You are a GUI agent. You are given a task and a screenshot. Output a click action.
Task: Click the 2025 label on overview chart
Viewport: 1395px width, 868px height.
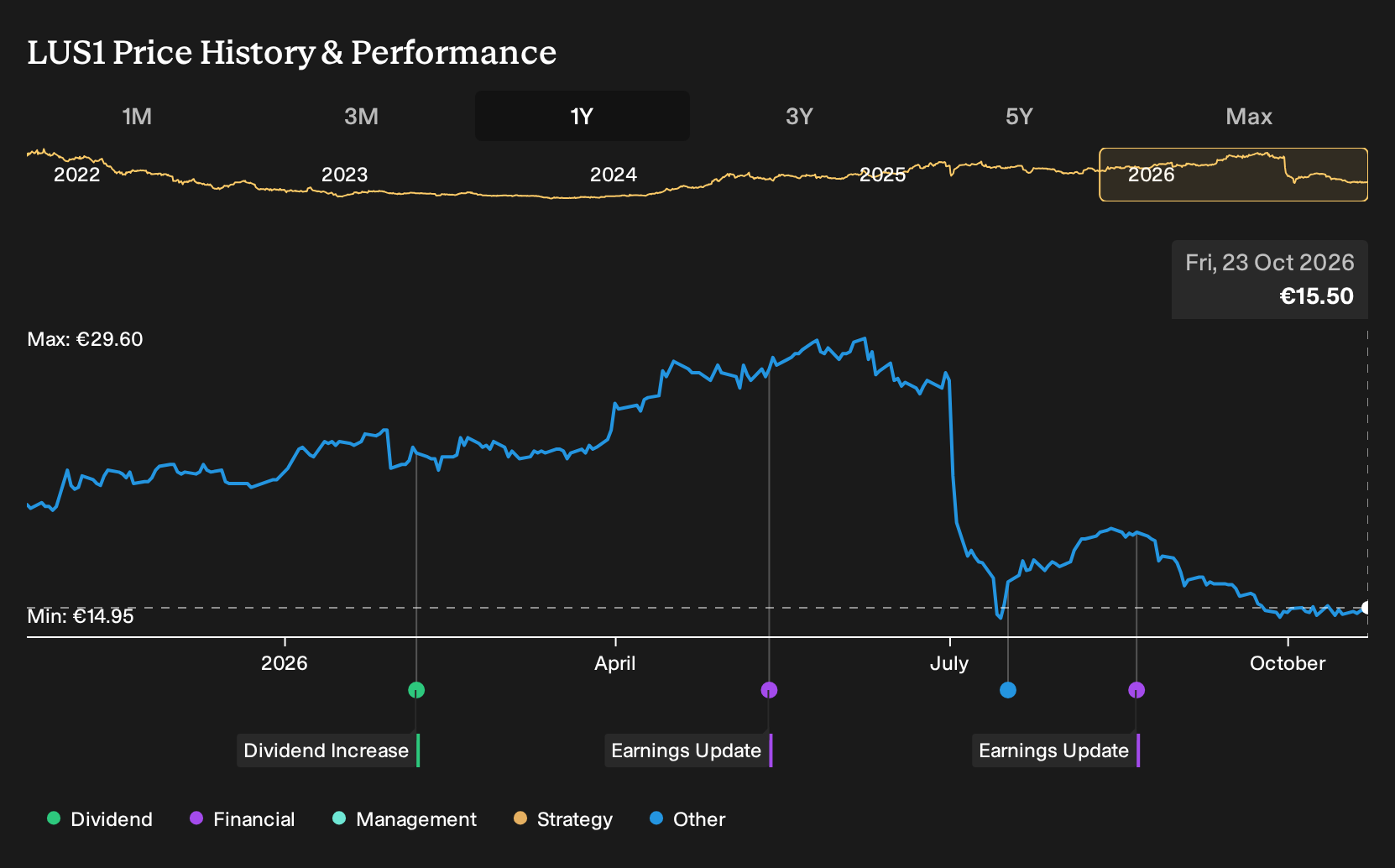(x=883, y=175)
